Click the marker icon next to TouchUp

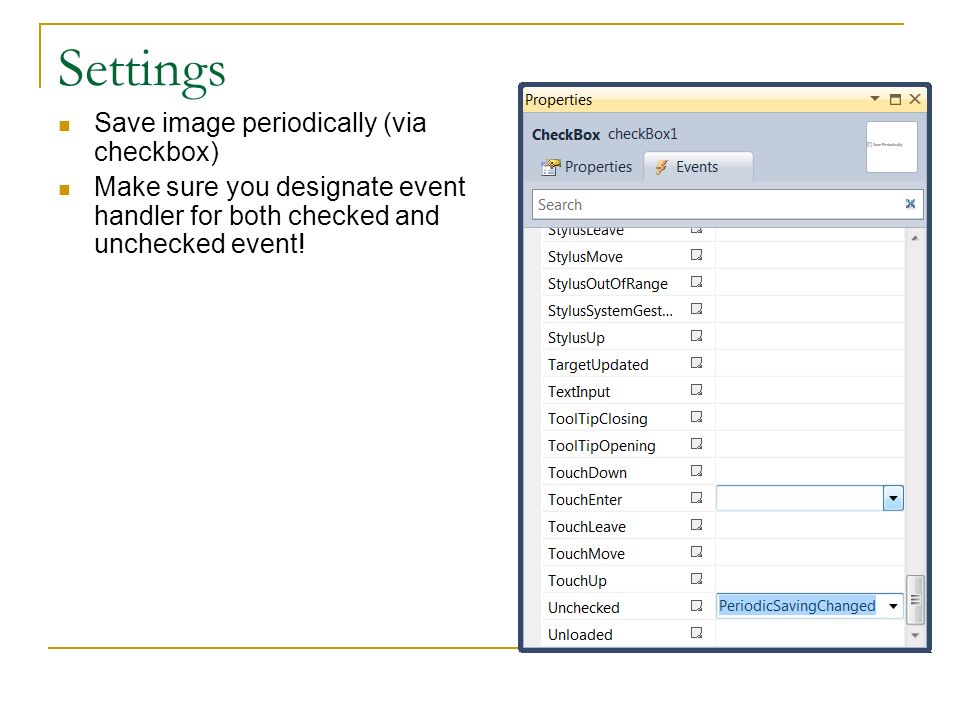coord(697,579)
